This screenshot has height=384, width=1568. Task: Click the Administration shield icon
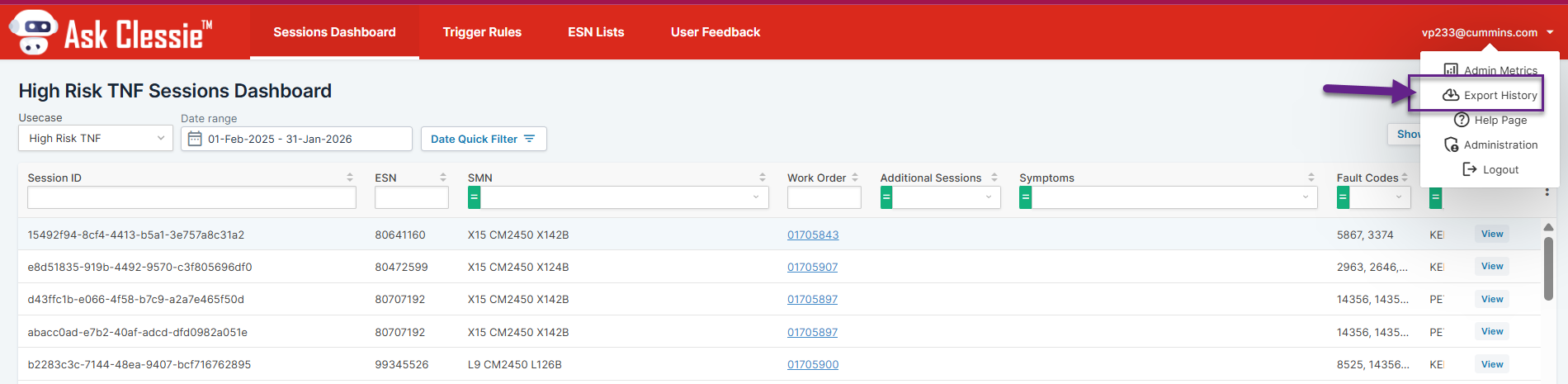[1451, 145]
